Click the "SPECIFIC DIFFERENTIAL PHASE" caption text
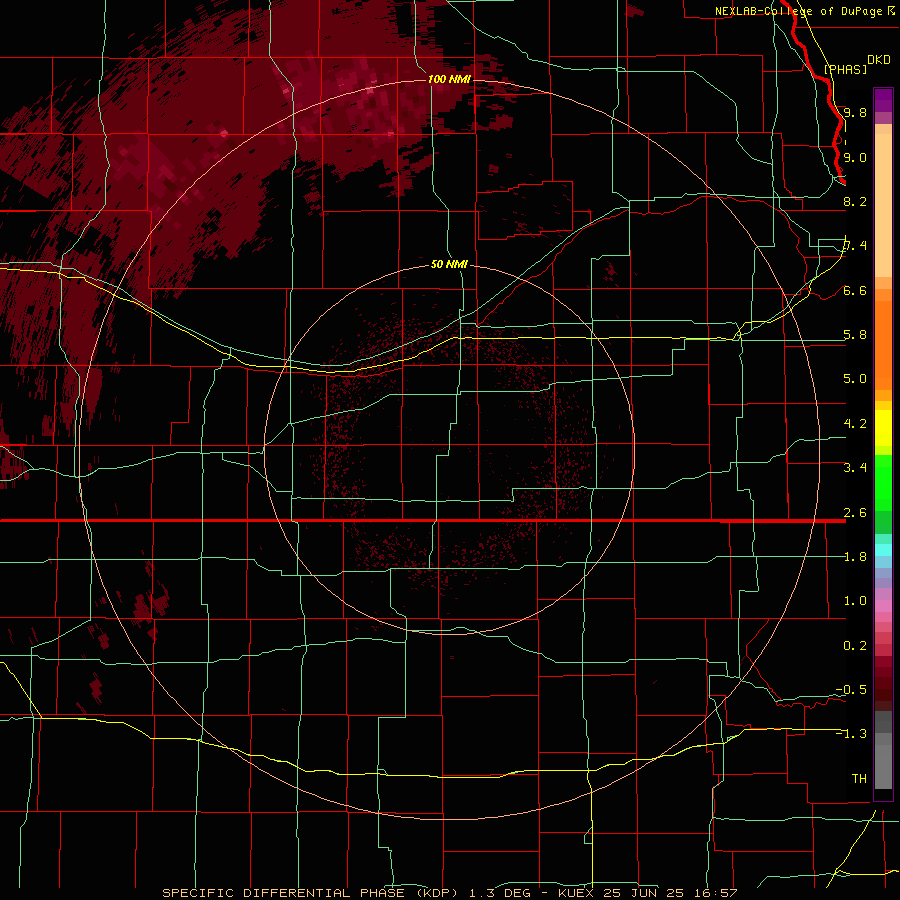The height and width of the screenshot is (900, 900). (x=283, y=893)
